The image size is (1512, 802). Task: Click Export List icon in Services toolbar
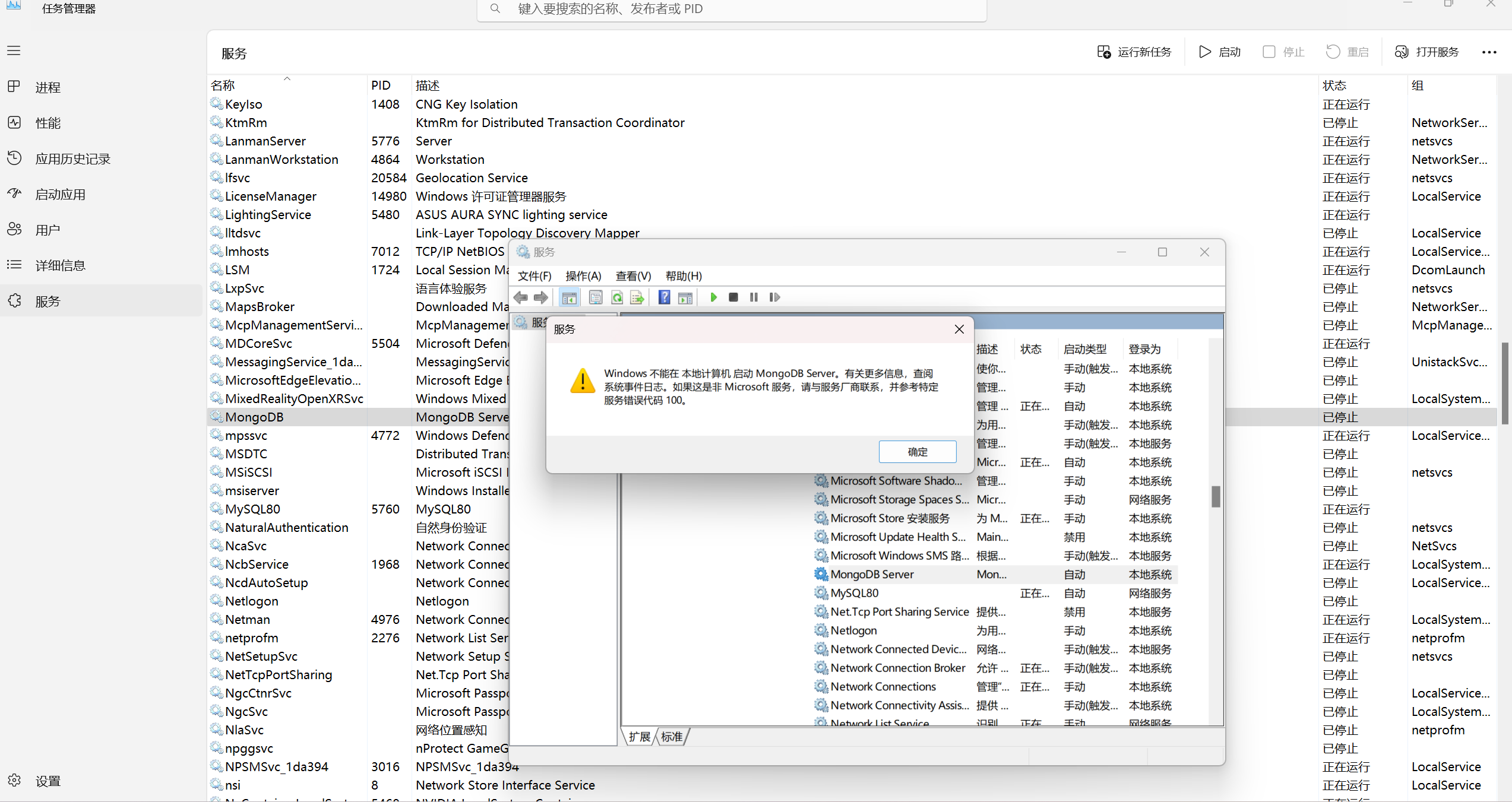637,297
